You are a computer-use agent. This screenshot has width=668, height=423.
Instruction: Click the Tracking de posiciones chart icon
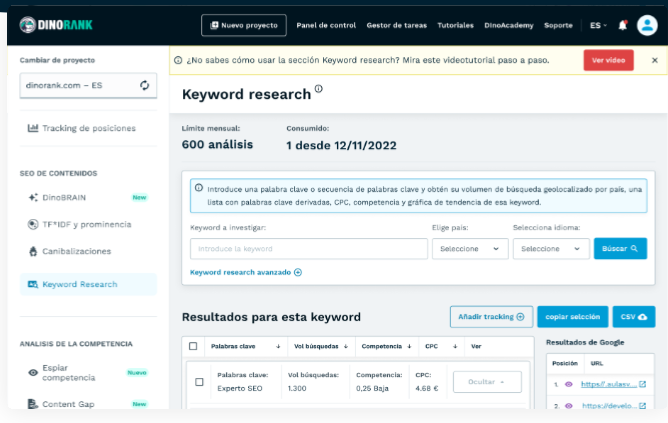(33, 128)
